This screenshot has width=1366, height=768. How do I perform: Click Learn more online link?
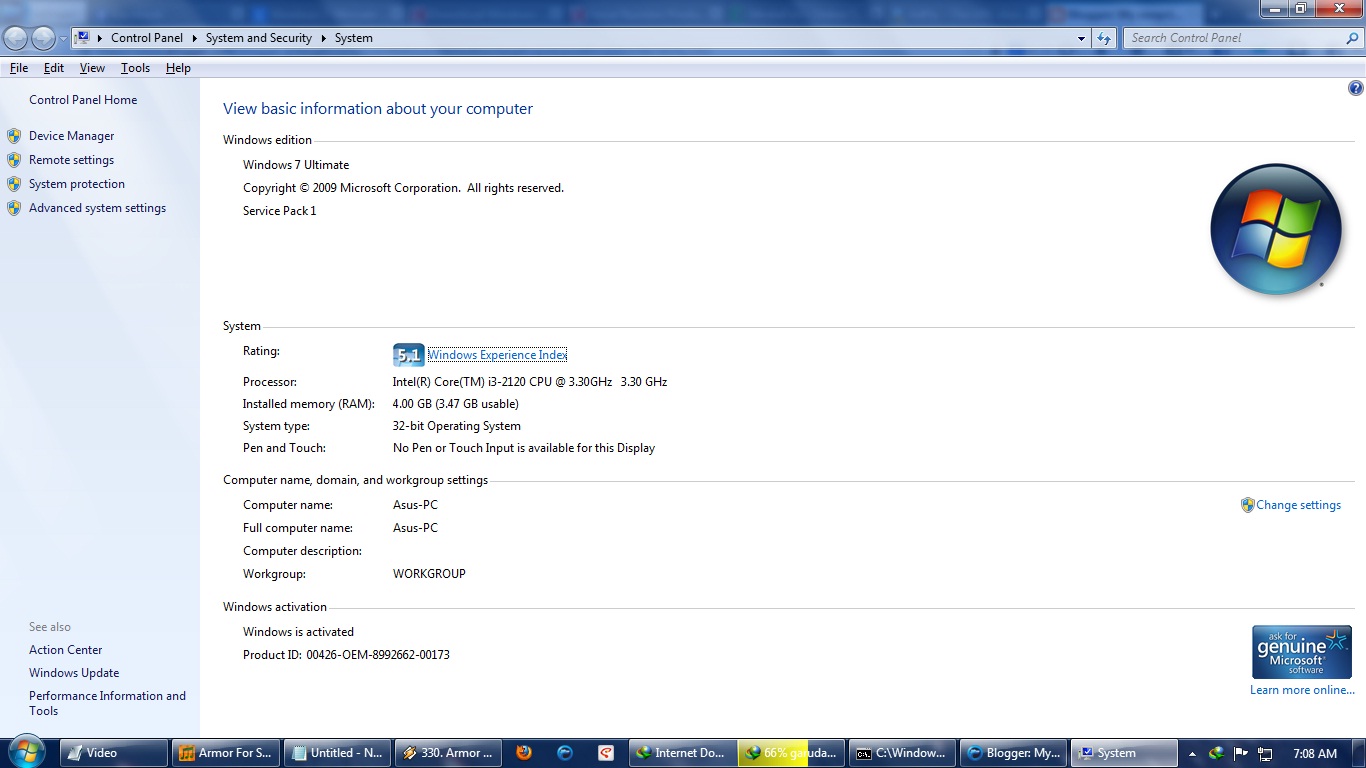1302,690
